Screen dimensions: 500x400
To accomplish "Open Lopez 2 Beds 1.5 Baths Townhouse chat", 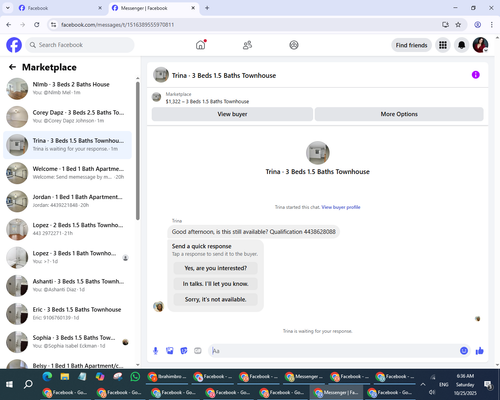I will pyautogui.click(x=68, y=229).
